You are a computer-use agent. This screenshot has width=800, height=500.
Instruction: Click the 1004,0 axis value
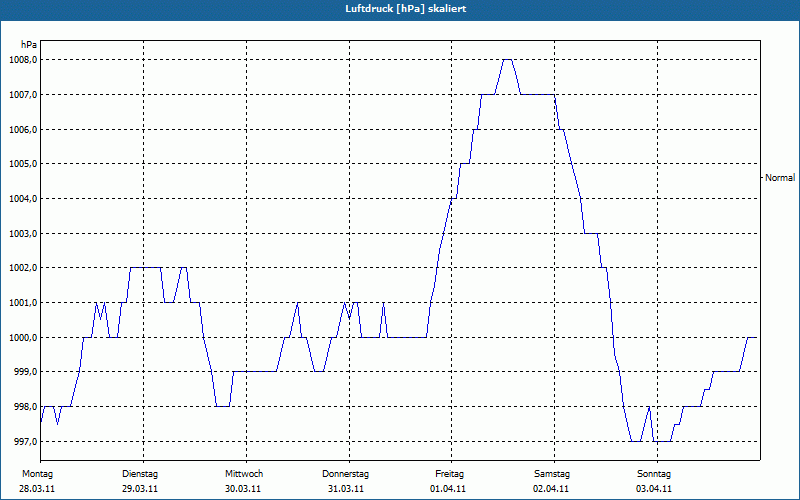coord(23,198)
